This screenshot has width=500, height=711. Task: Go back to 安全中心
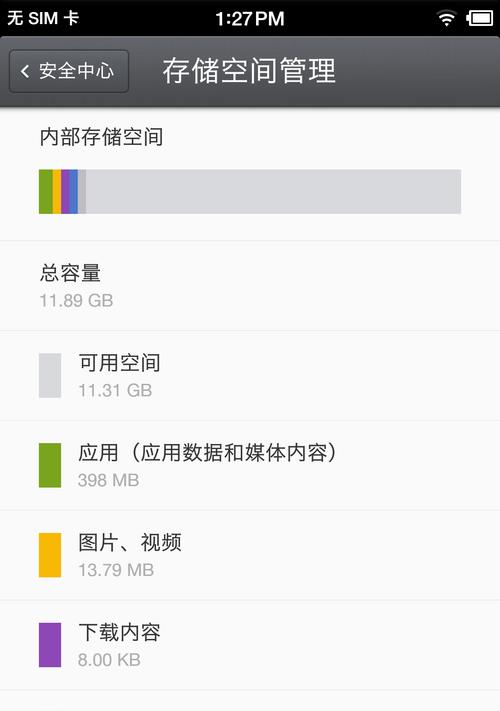[x=69, y=71]
